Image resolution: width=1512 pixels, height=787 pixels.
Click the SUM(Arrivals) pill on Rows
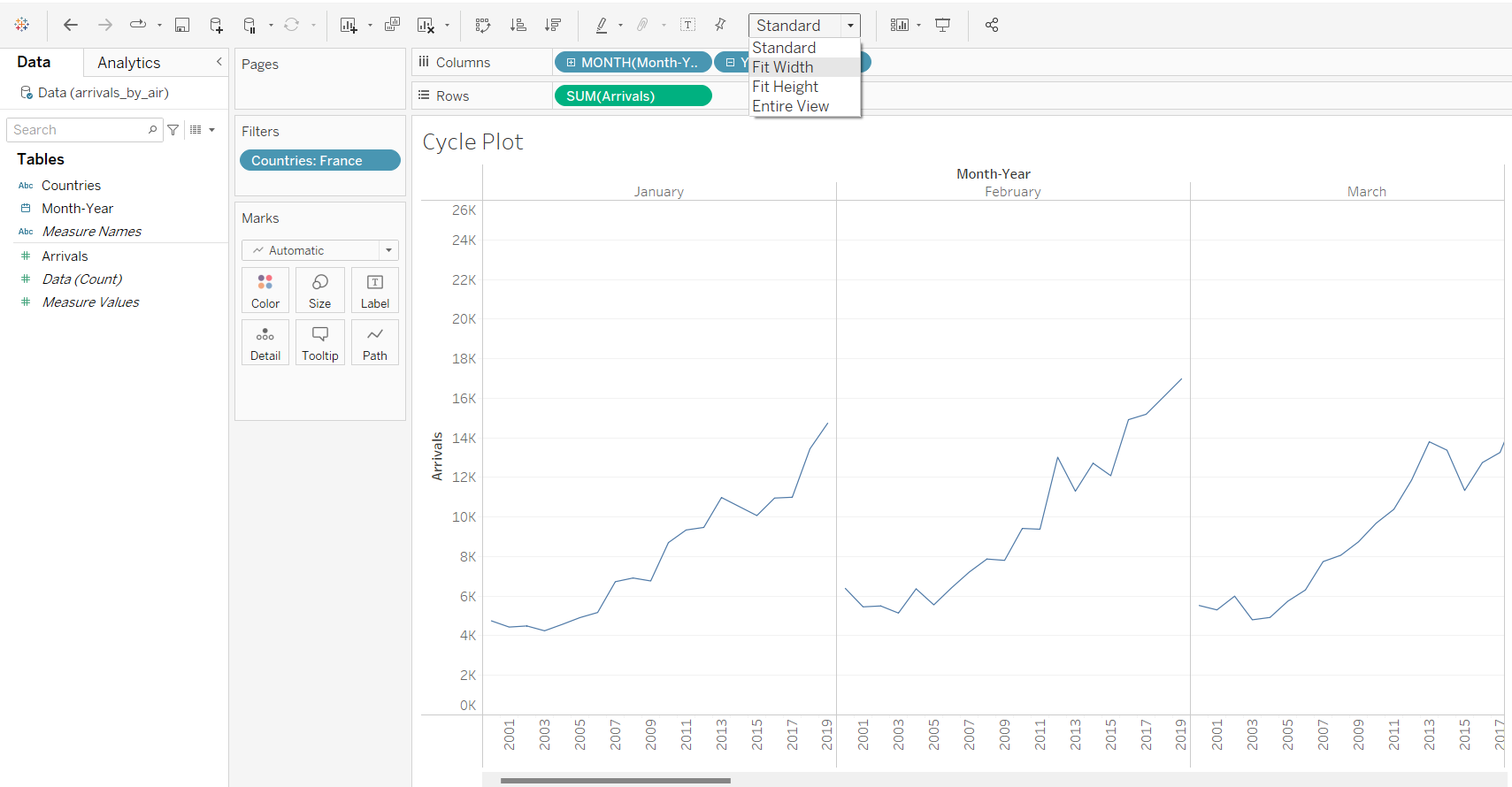633,96
